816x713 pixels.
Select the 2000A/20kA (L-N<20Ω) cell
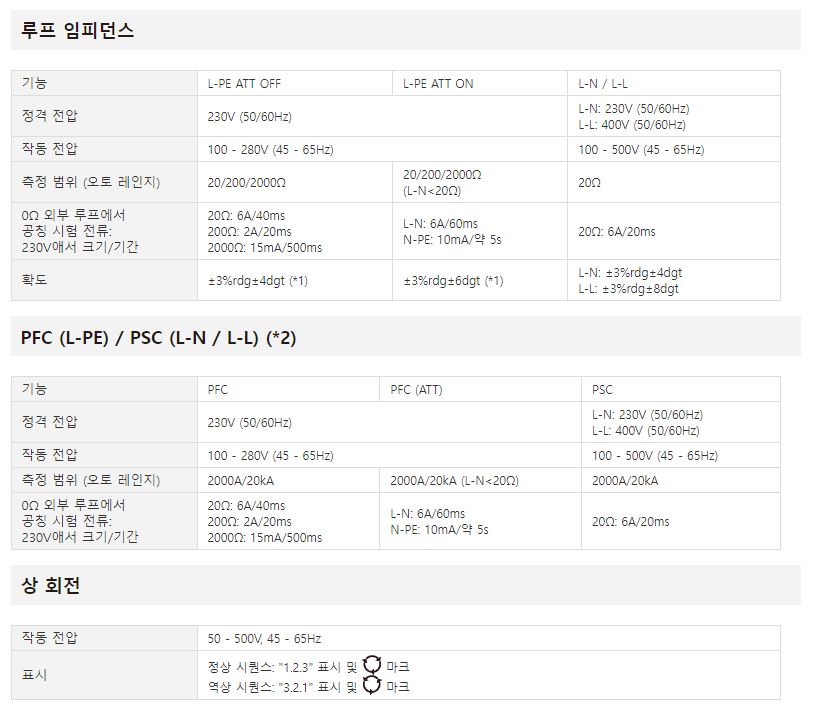coord(454,481)
